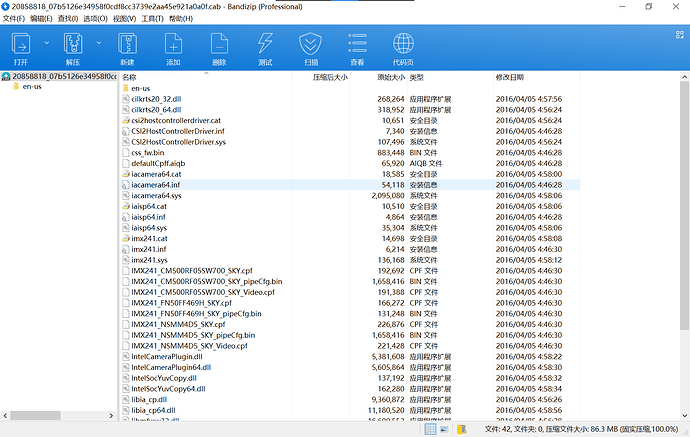Click the tree panel horizontal scrollbar thumb

pos(35,415)
